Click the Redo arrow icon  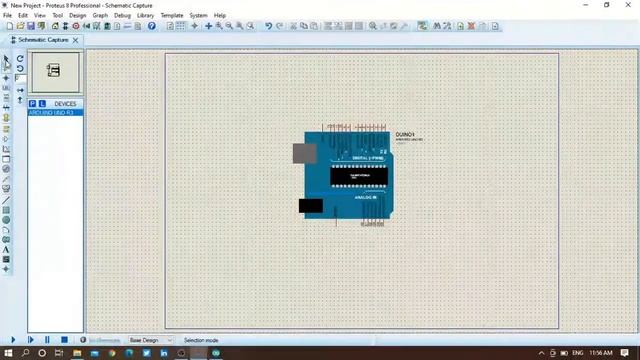click(280, 26)
